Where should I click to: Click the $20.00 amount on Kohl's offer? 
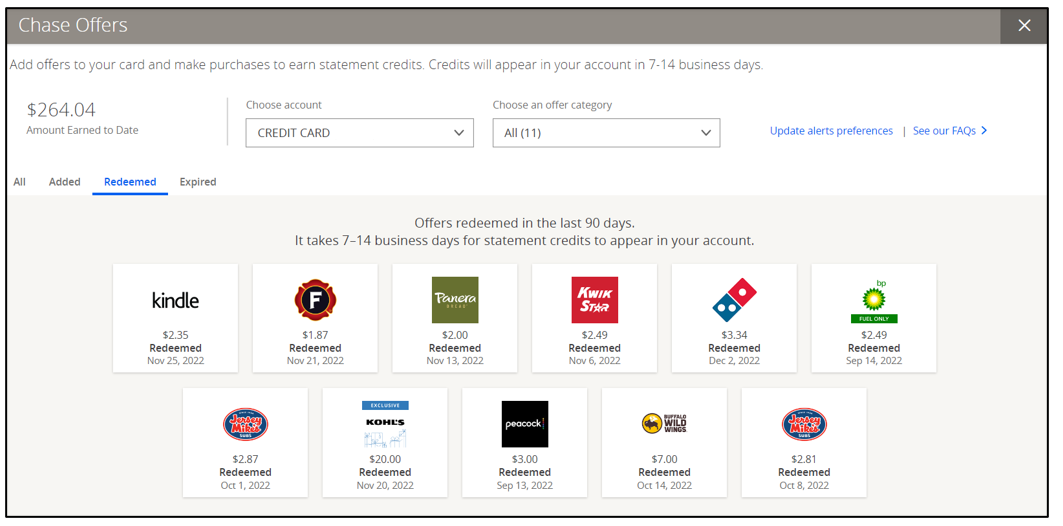pos(385,459)
